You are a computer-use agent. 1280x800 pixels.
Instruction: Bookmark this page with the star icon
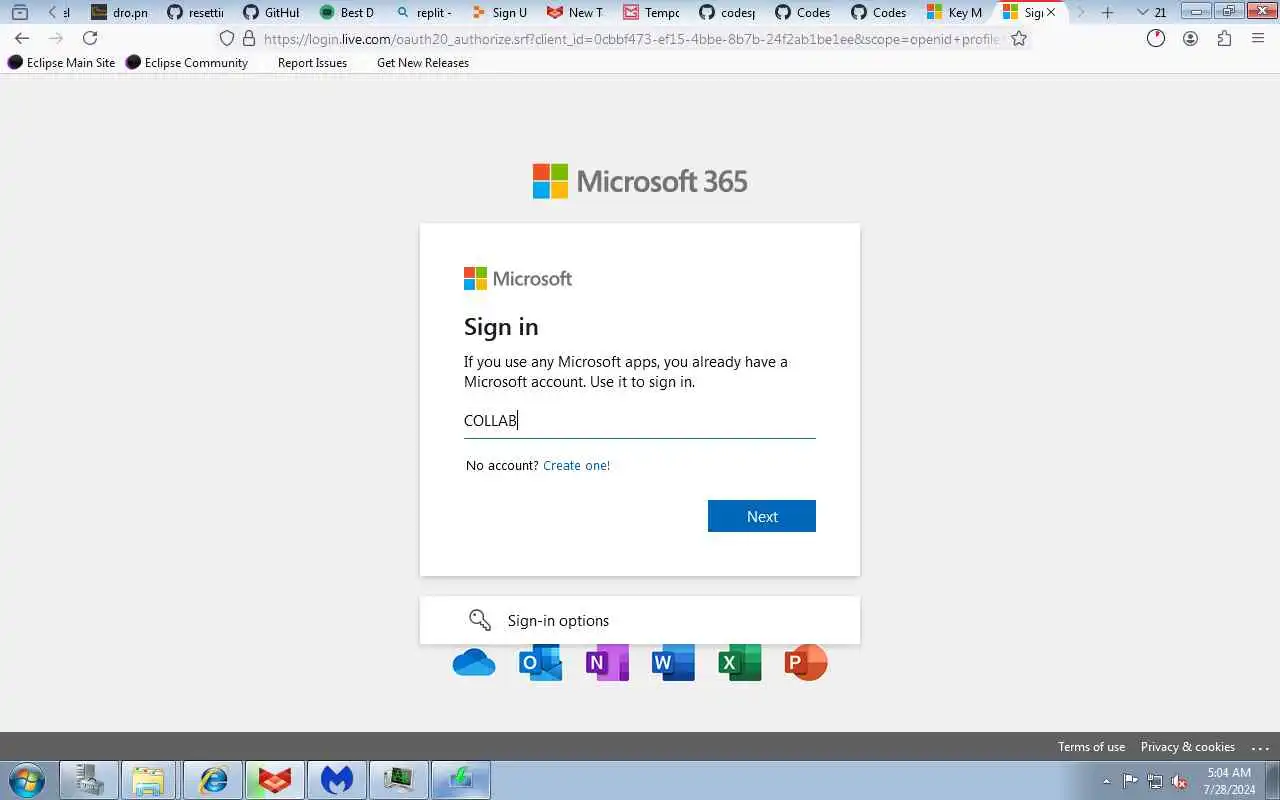(1019, 38)
